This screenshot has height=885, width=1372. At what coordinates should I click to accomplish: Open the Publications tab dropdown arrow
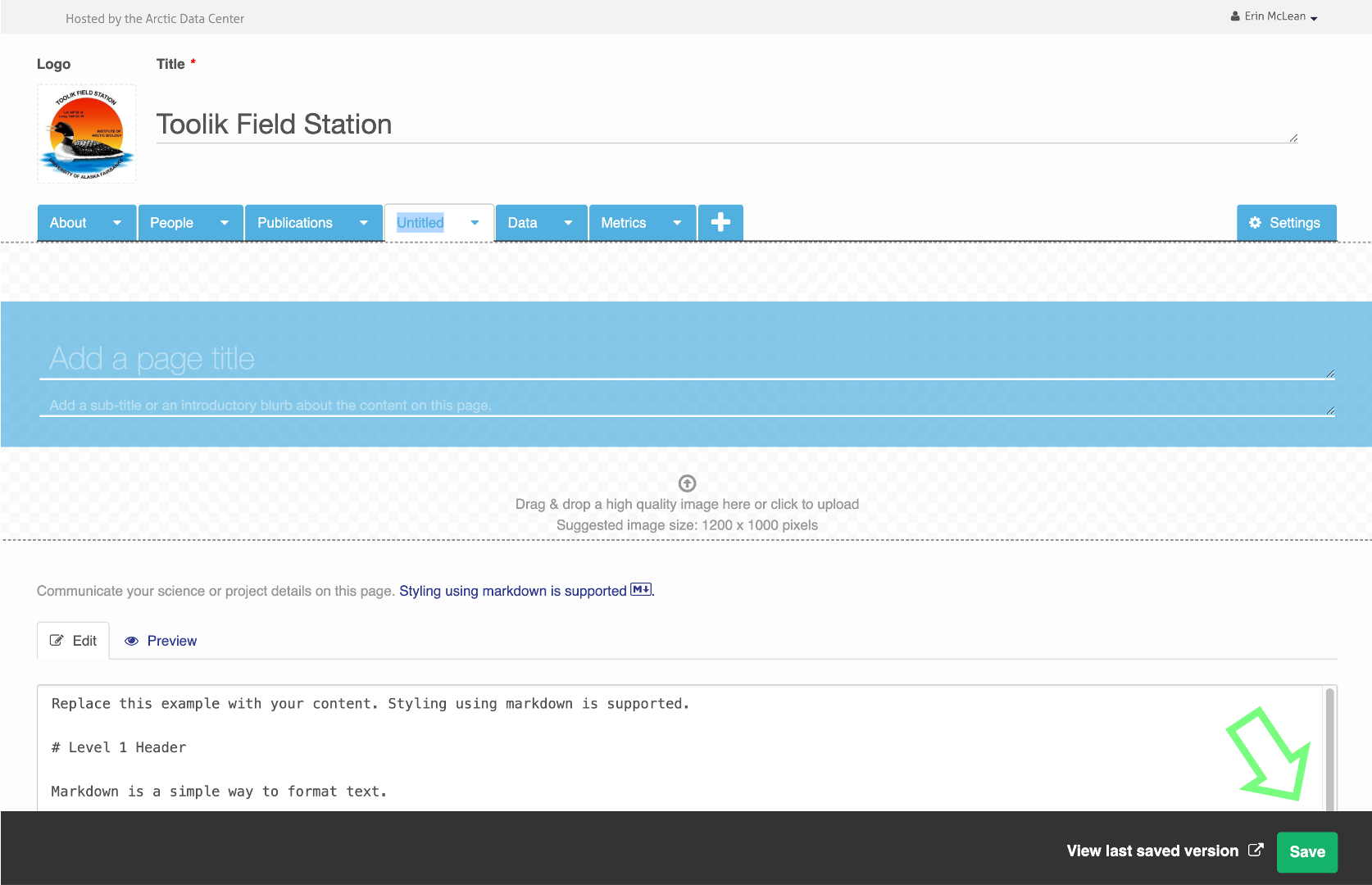tap(363, 223)
